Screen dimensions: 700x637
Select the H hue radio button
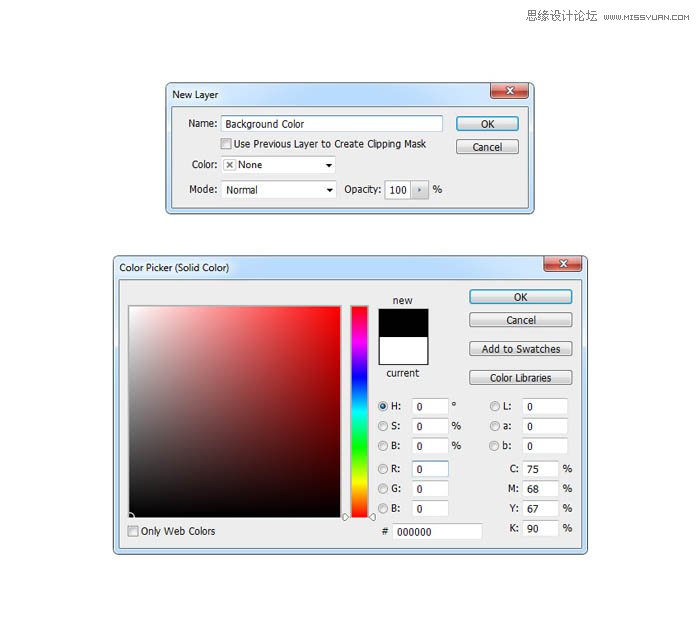coord(383,407)
